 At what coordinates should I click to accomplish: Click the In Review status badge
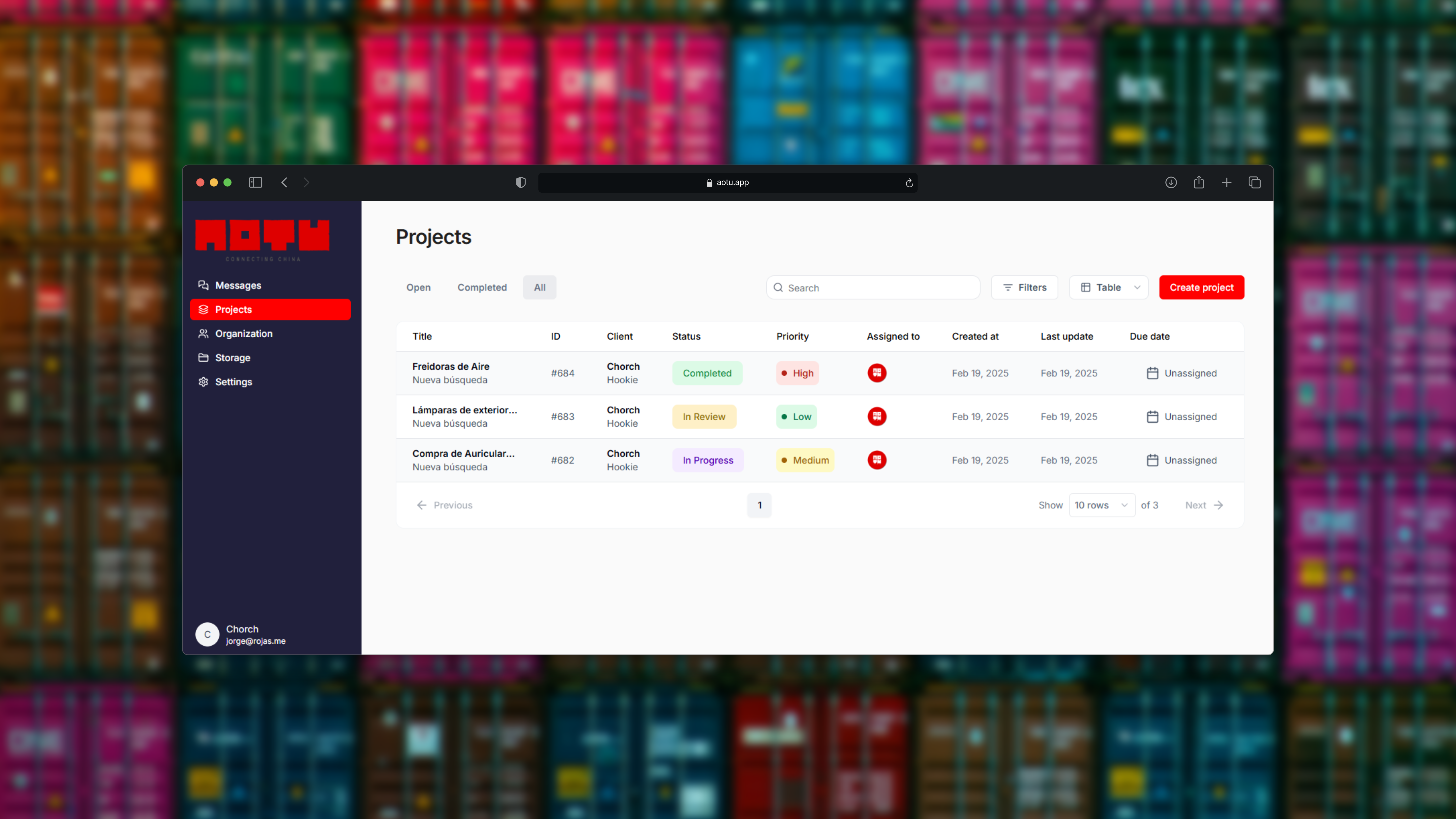click(x=704, y=417)
